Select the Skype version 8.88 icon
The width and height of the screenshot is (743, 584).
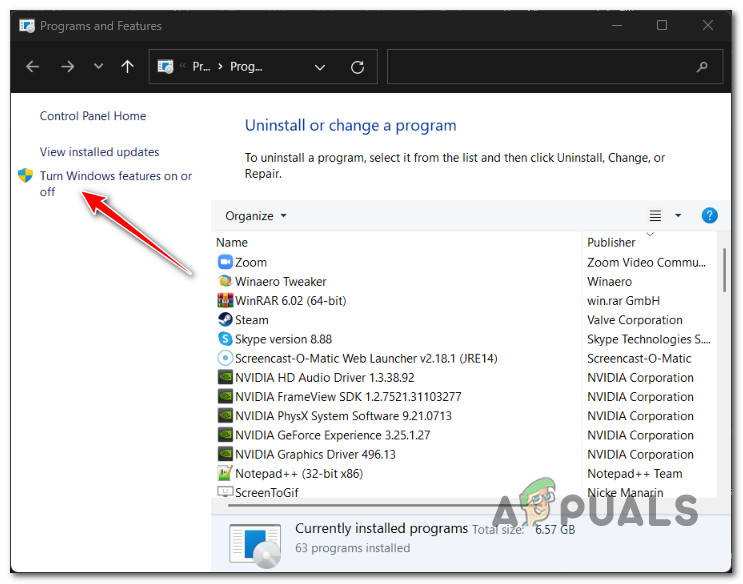(x=225, y=338)
